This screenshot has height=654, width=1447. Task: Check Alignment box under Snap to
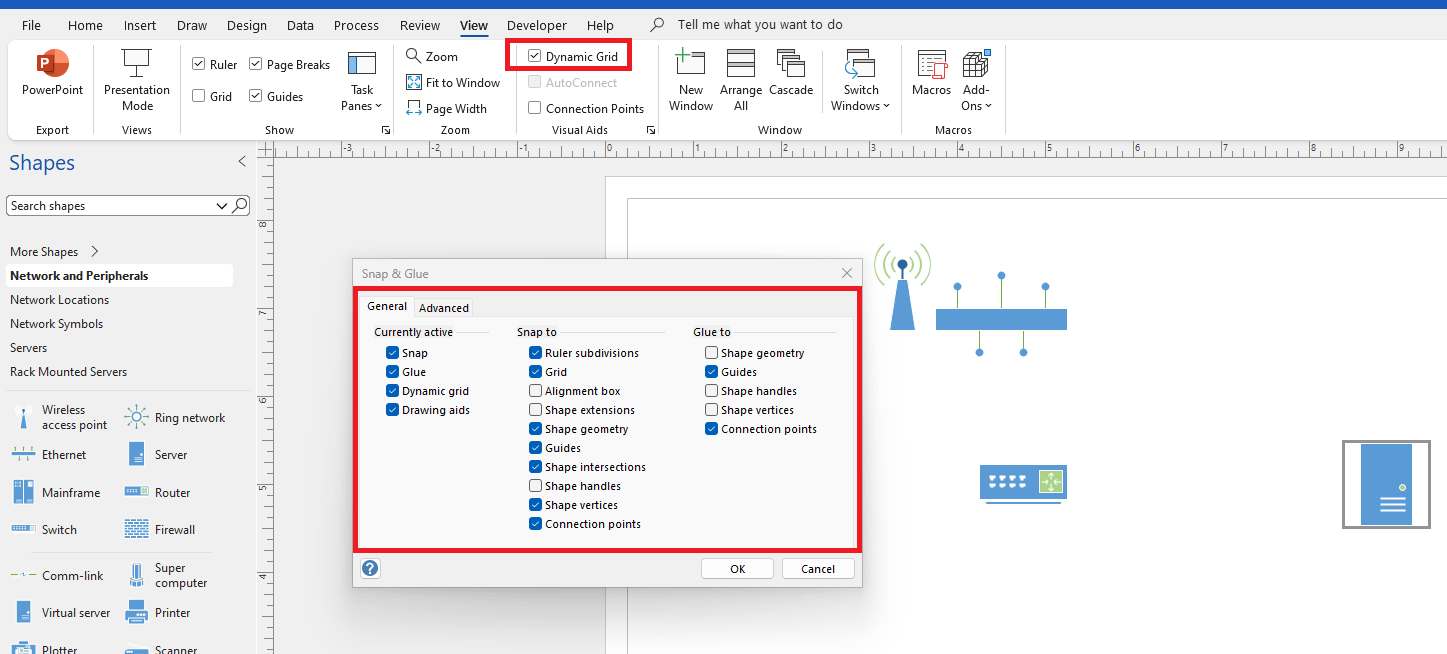tap(536, 391)
